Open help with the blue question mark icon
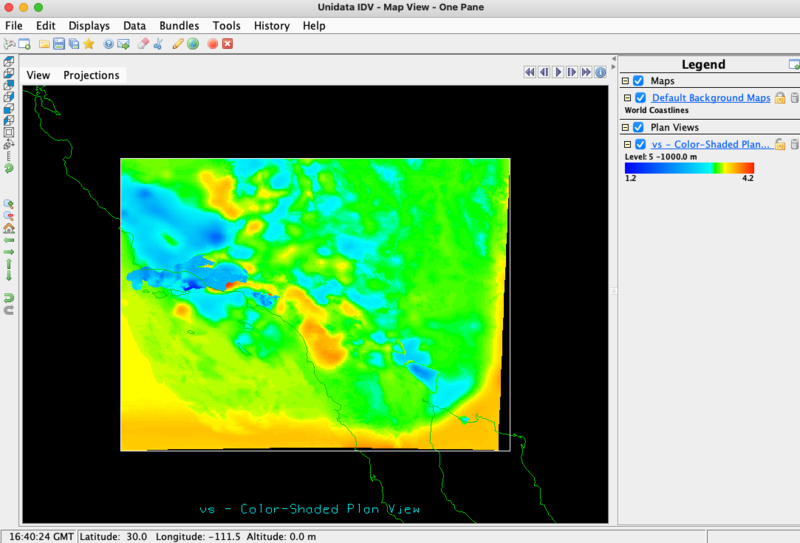Screen dimensions: 800x543 (x=108, y=44)
